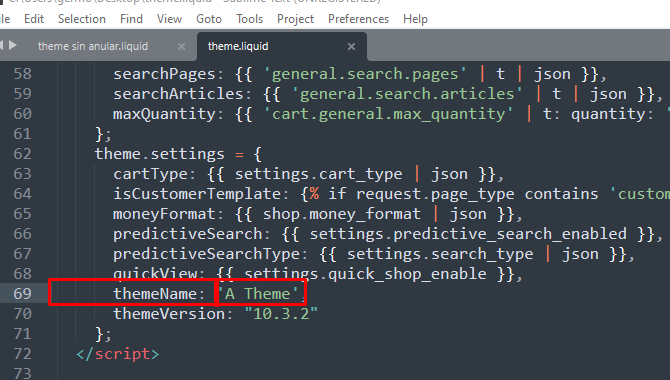Click 'settings.search_type' expression
Viewport: 670px width, 380px height.
point(440,254)
